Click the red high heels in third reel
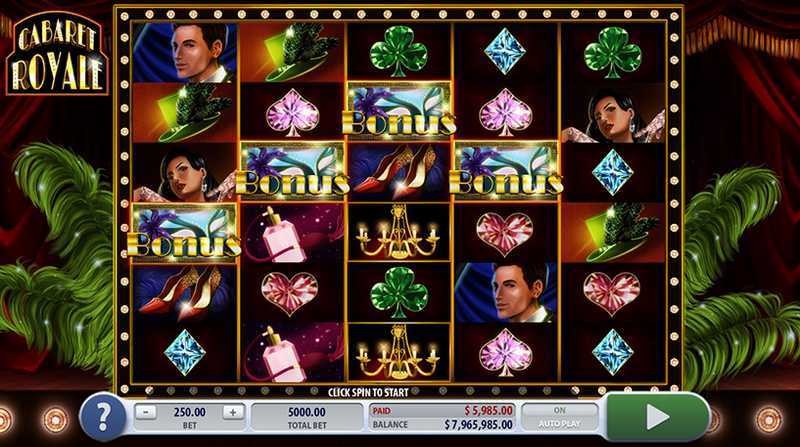 pyautogui.click(x=398, y=171)
